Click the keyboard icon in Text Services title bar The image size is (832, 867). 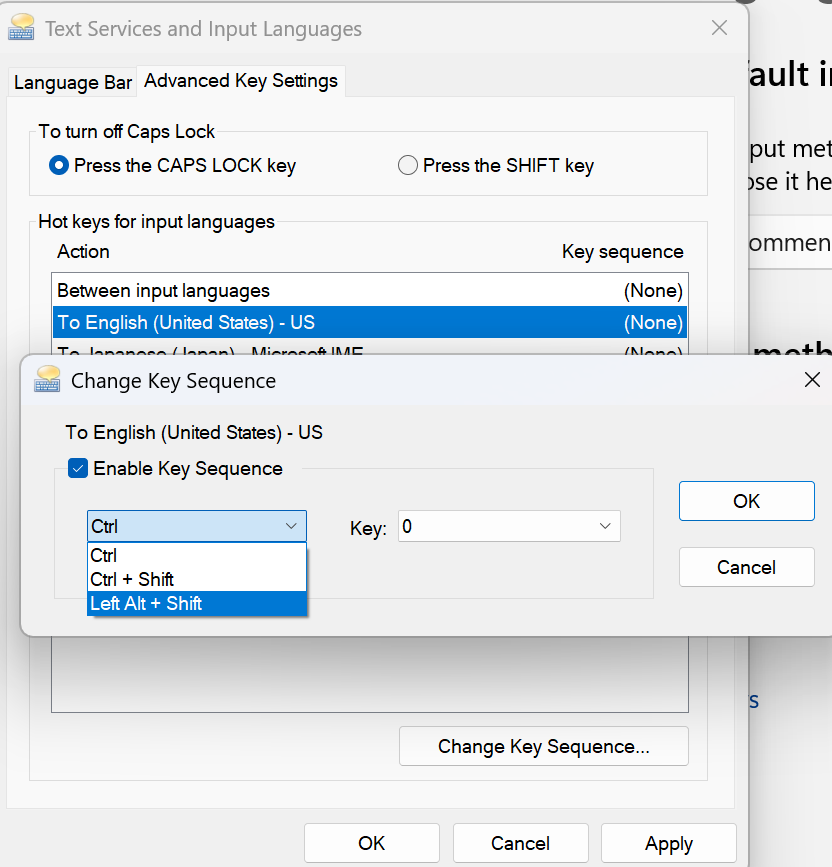(x=22, y=28)
